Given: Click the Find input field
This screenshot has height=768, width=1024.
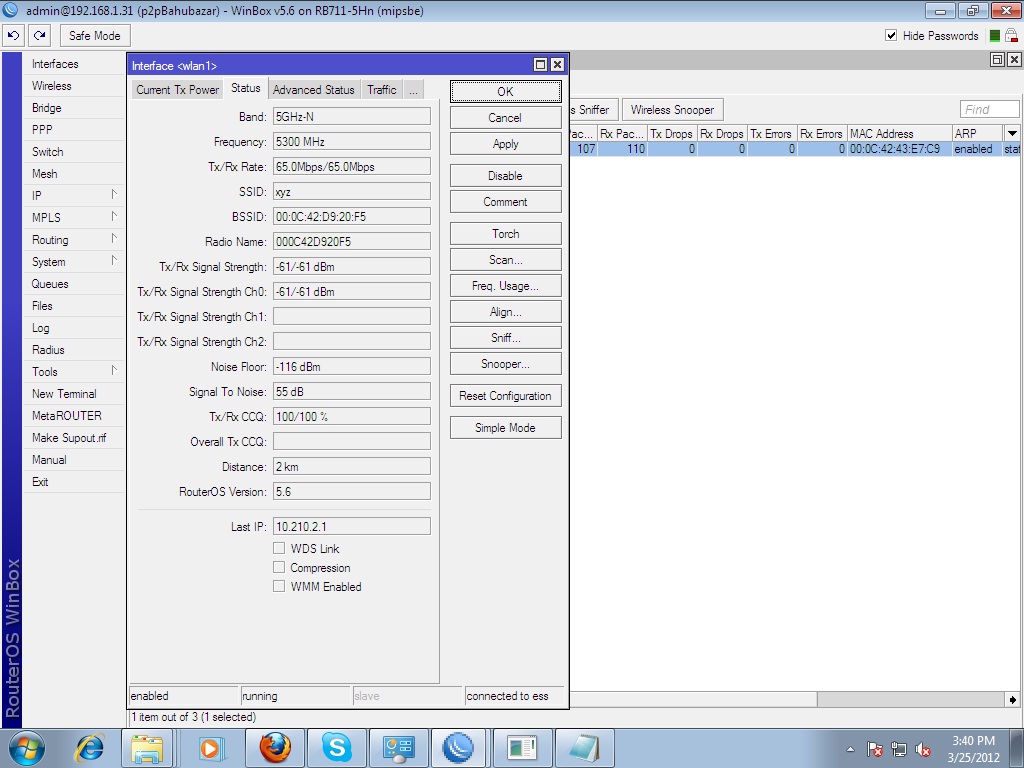Looking at the screenshot, I should 988,108.
